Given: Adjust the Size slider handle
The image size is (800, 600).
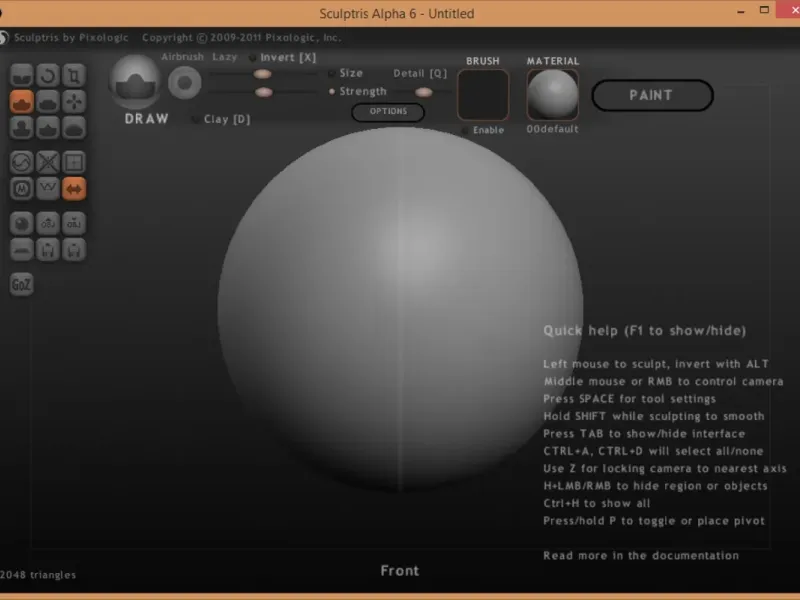Looking at the screenshot, I should [262, 74].
